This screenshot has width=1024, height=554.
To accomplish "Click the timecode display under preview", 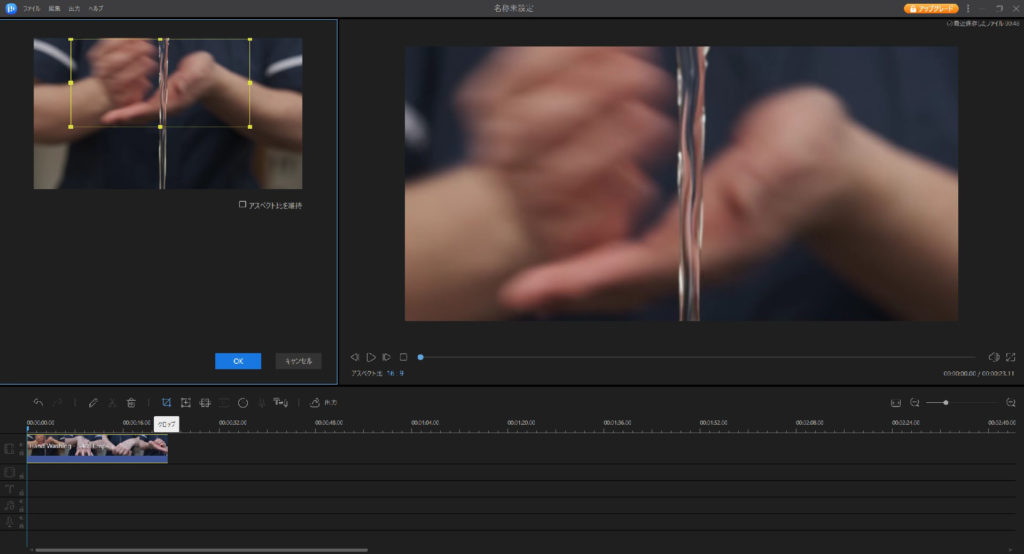I will point(978,374).
